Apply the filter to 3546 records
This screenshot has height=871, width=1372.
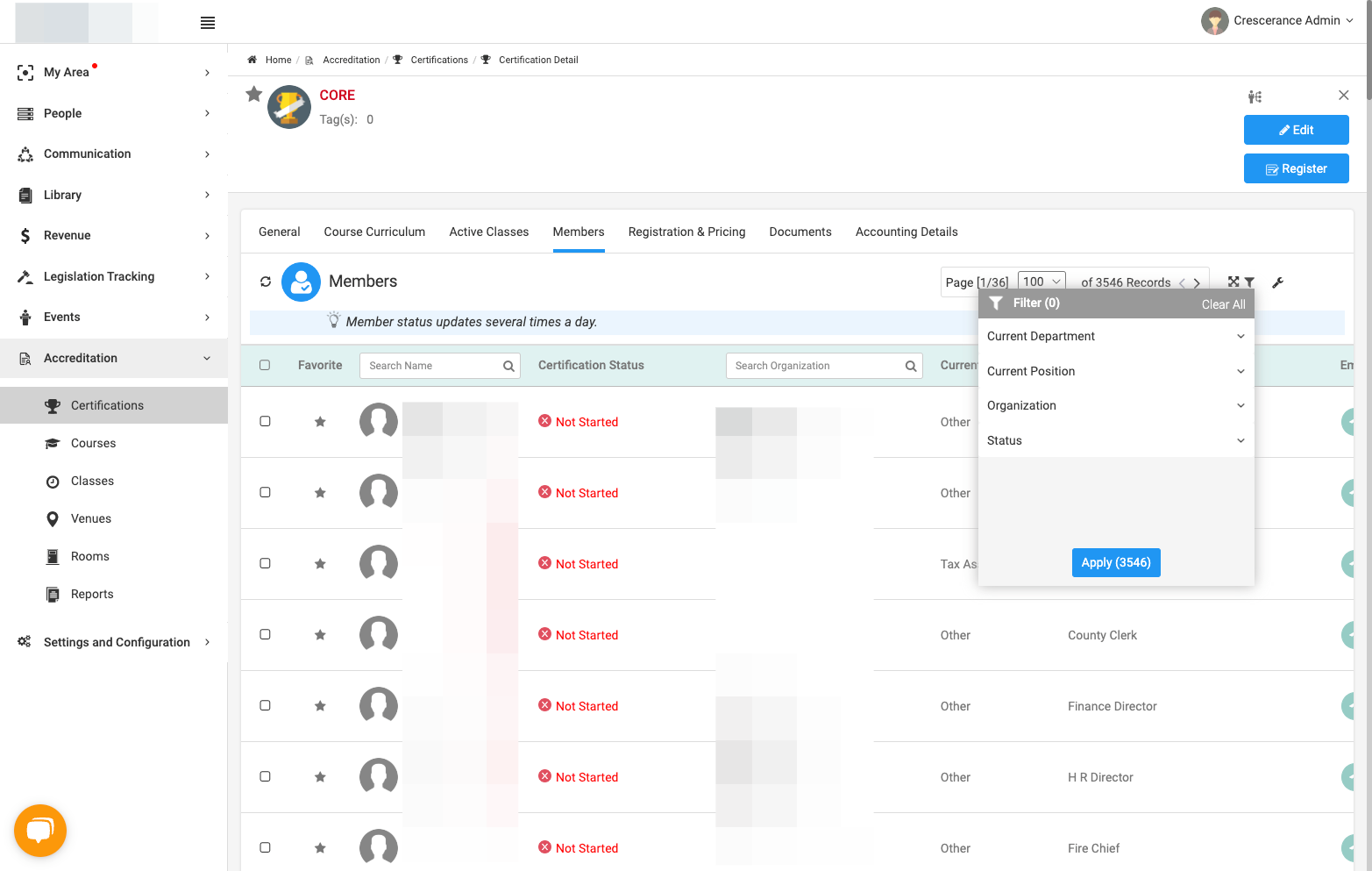click(1116, 562)
